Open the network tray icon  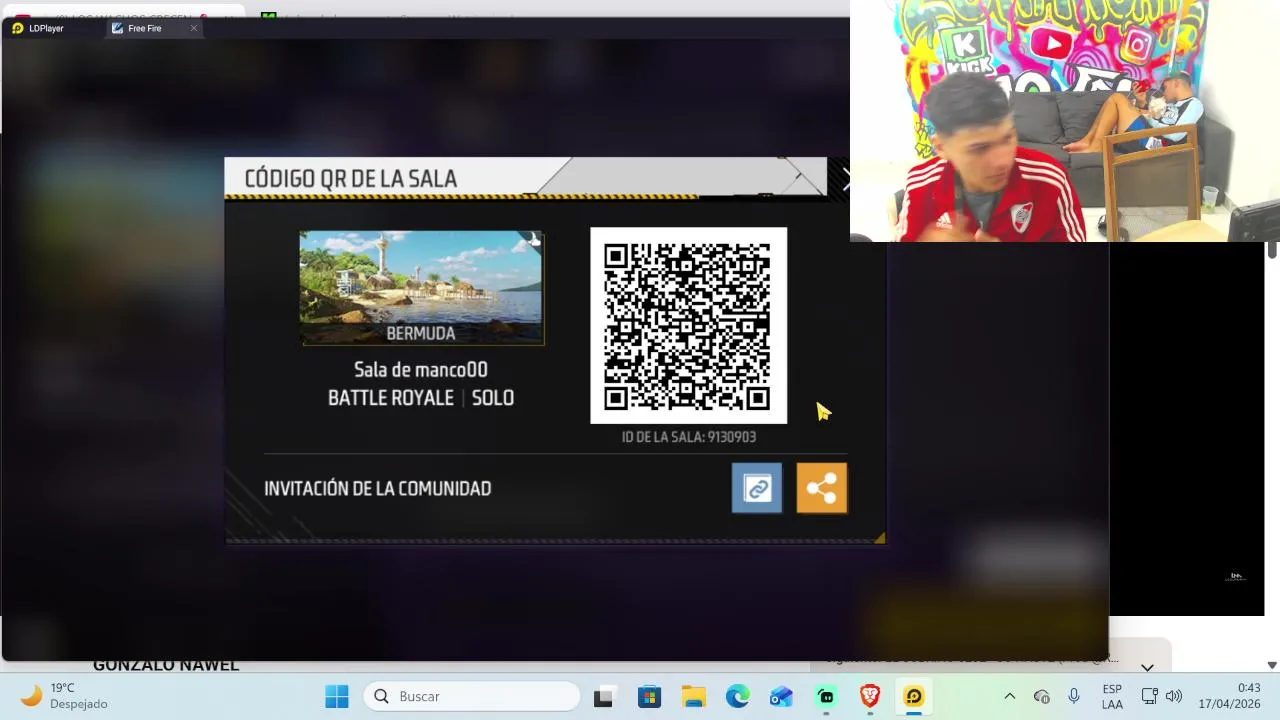click(1150, 696)
